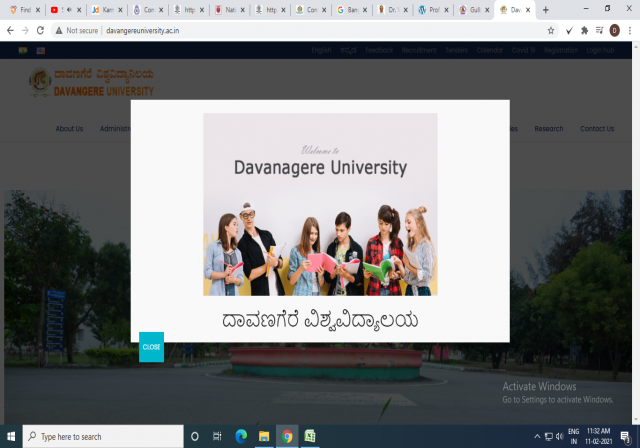Open the Chrome extensions puzzle icon
640x448 pixels.
[584, 31]
